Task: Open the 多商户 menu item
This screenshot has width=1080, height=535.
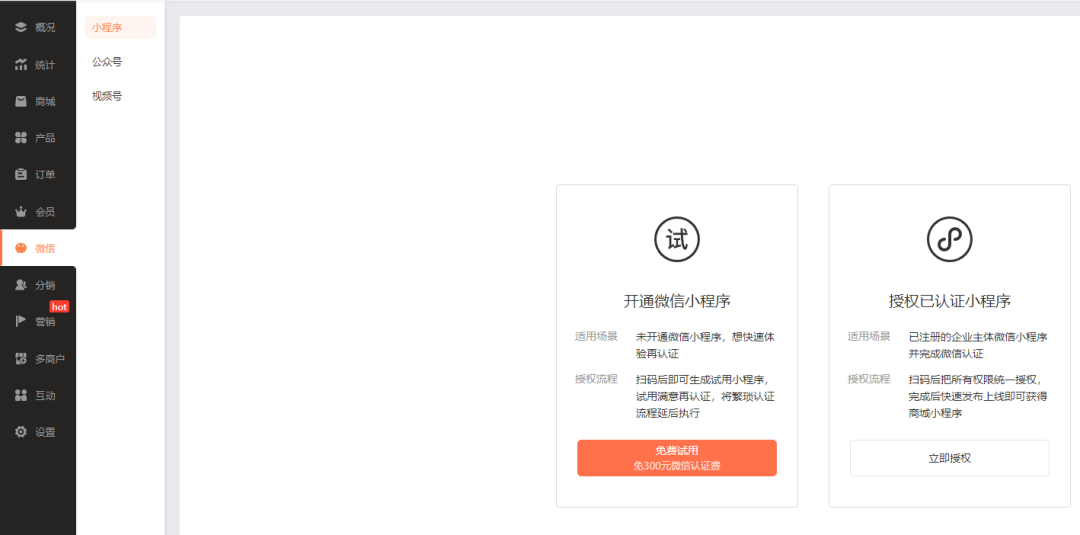Action: coord(38,359)
